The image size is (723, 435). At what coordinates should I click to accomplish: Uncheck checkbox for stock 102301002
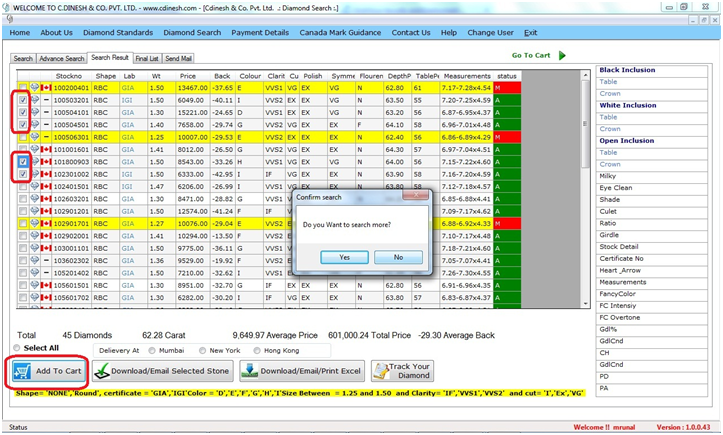[x=23, y=174]
